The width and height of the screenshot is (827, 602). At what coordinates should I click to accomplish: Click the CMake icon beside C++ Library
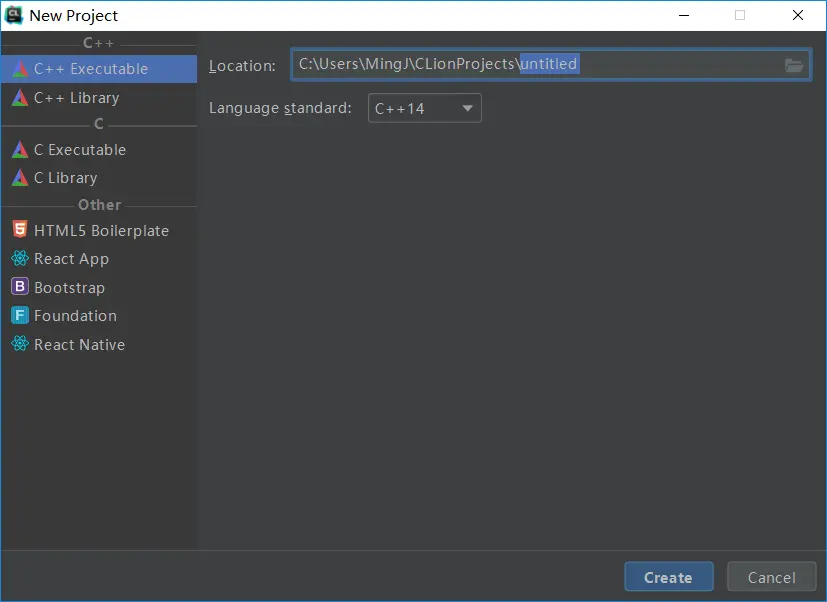pos(20,98)
